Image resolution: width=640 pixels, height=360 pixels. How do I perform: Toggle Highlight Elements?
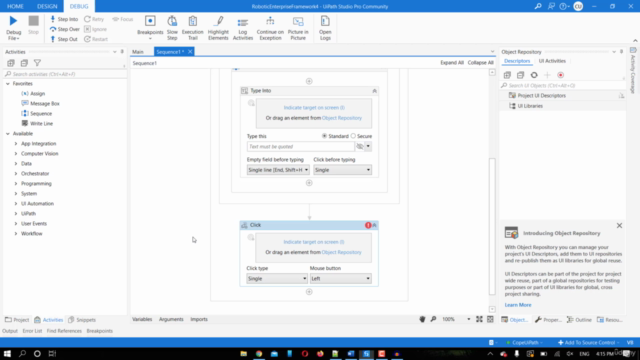tap(218, 28)
